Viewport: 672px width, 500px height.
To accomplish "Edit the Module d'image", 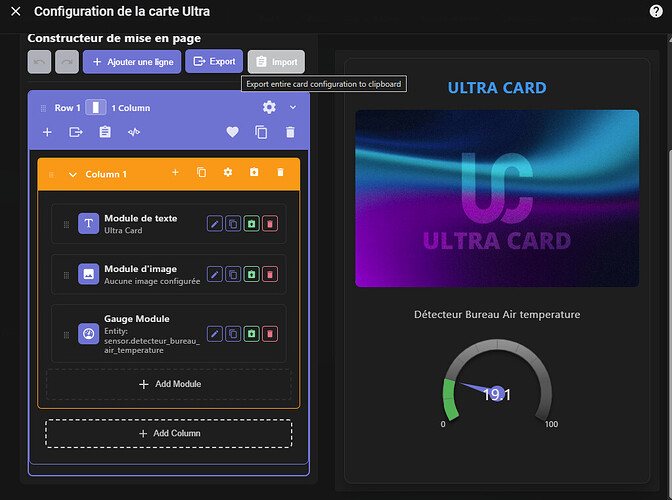I will [x=215, y=274].
